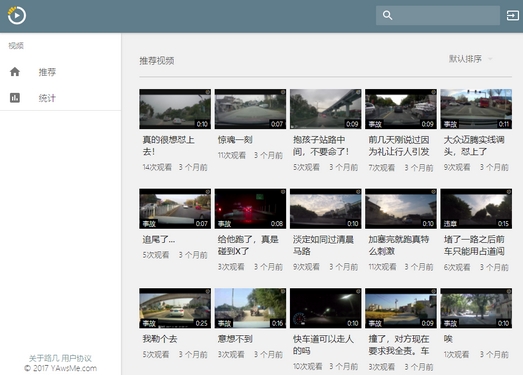Click the login icon at top right
The width and height of the screenshot is (523, 375).
[513, 15]
